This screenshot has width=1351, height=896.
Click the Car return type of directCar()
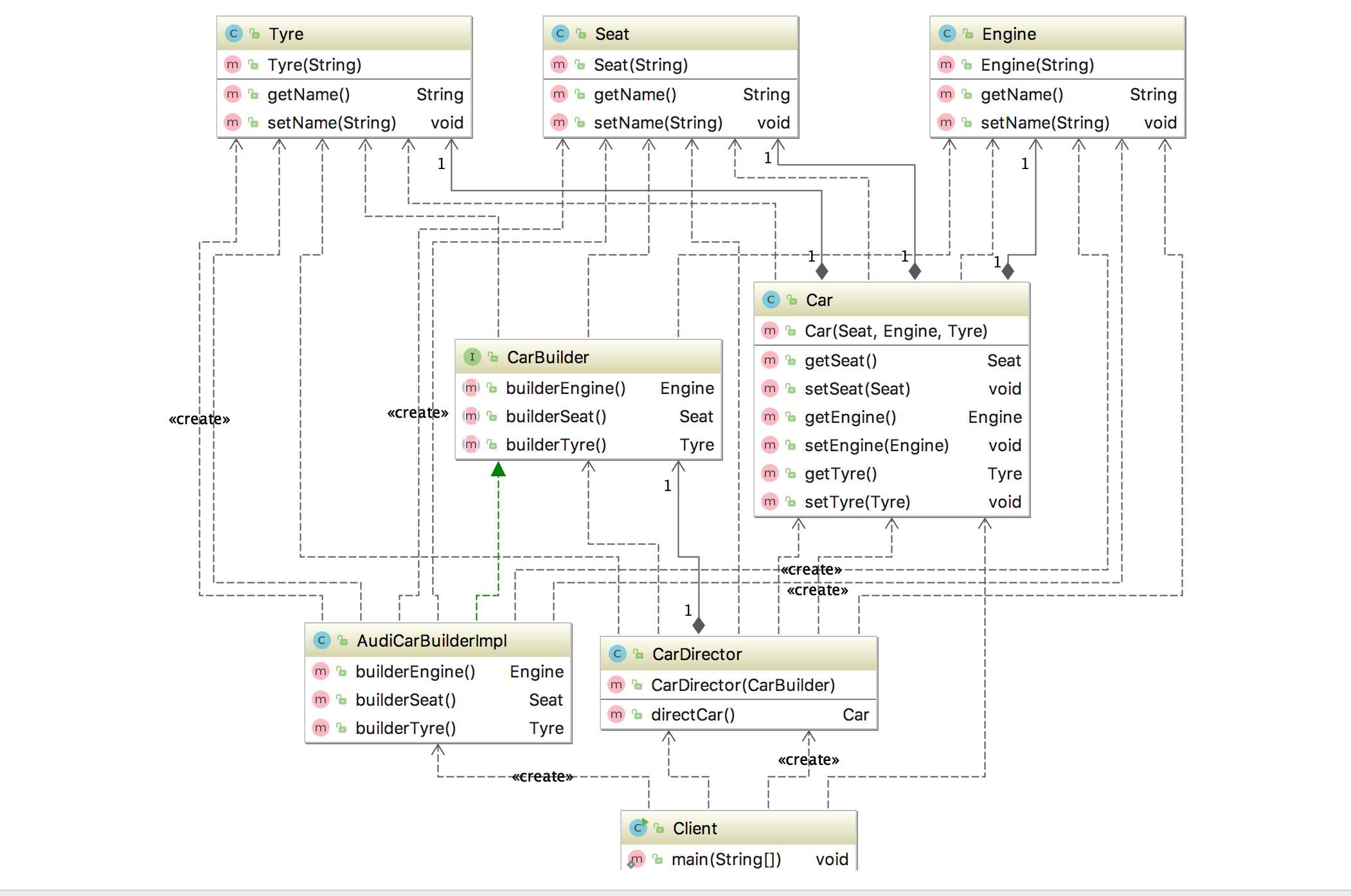[855, 715]
